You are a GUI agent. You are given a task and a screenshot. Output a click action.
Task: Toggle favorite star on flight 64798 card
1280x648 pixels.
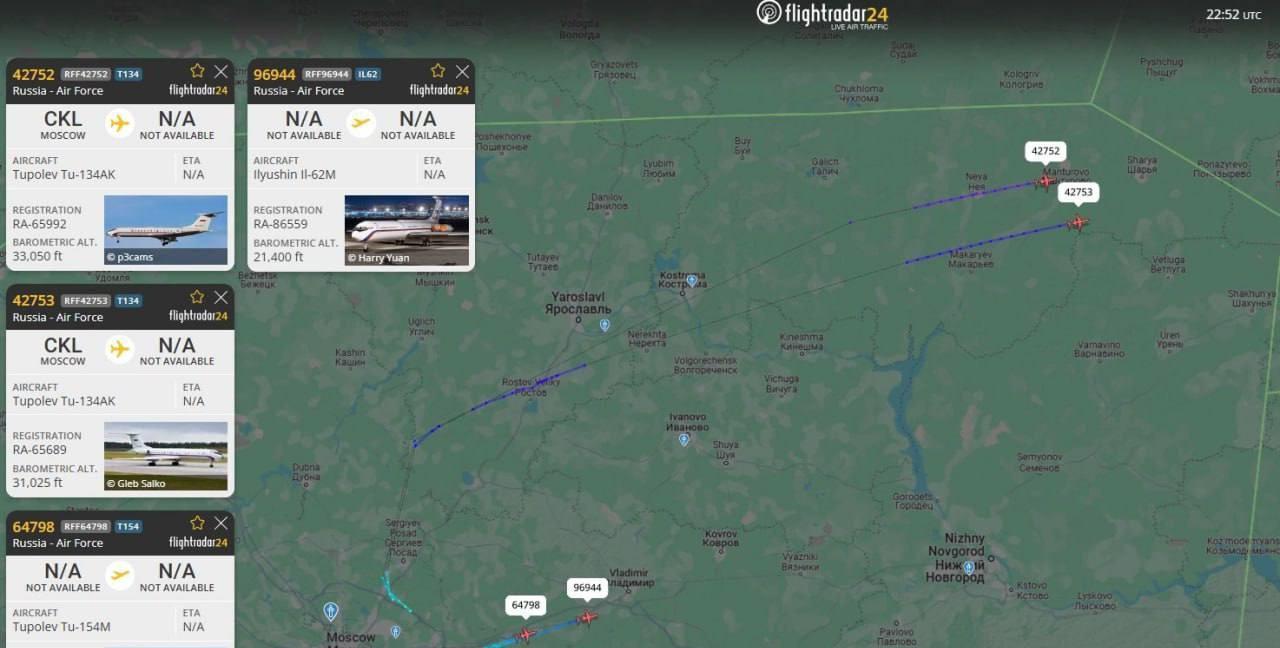pyautogui.click(x=197, y=523)
